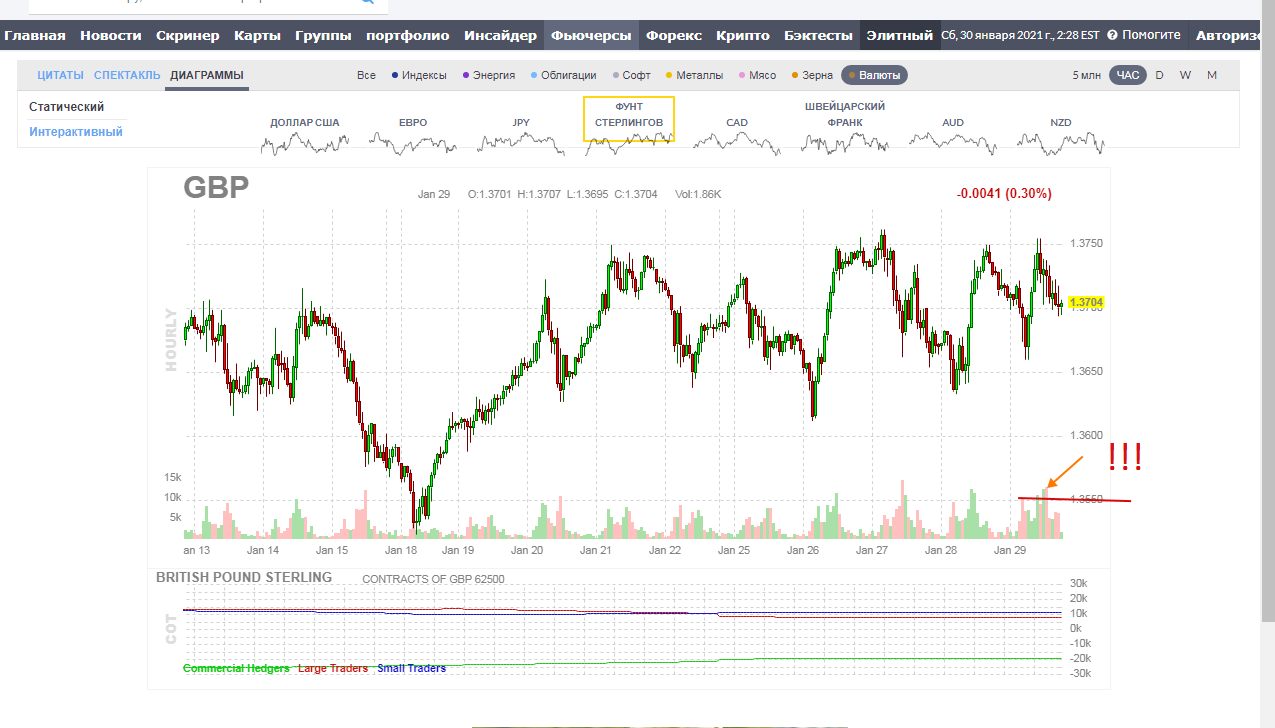1275x728 pixels.
Task: Switch to the СПЕКТАКЛЬ tab
Action: coord(127,75)
